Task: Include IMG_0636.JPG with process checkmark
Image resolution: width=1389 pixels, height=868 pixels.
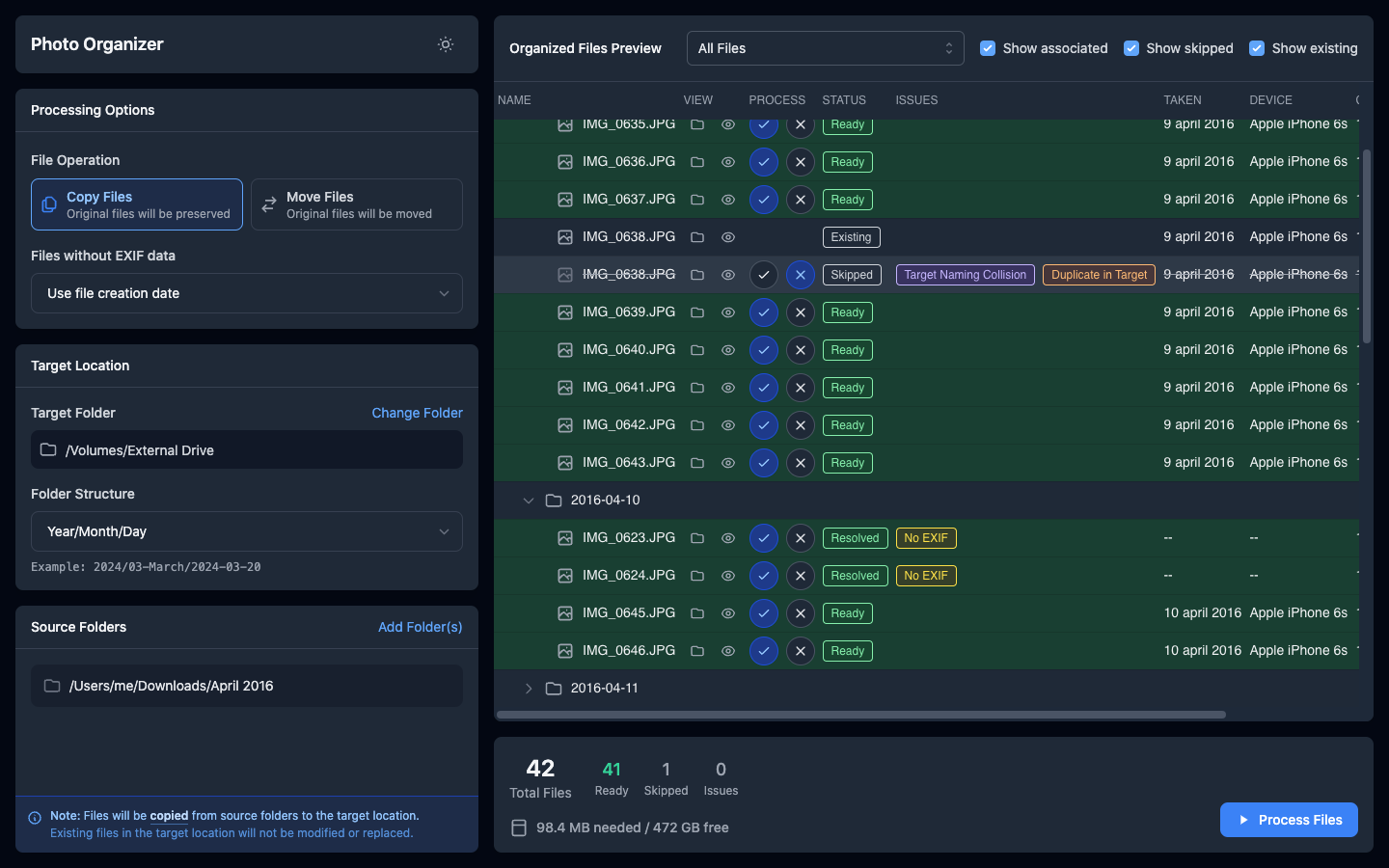Action: (764, 162)
